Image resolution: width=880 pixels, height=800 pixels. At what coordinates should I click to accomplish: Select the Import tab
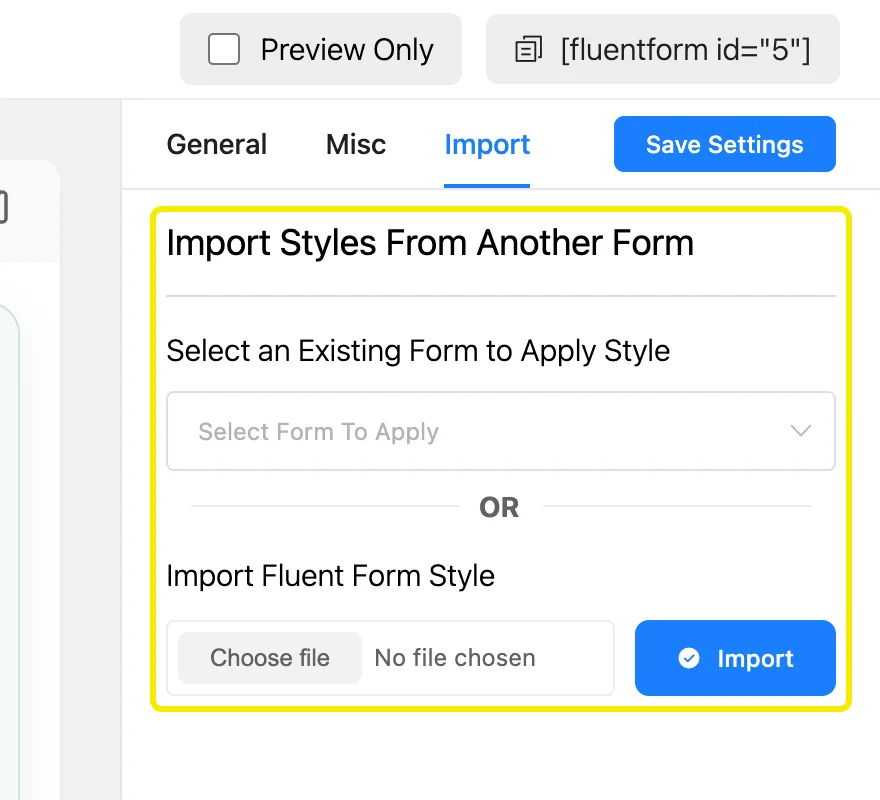[487, 144]
